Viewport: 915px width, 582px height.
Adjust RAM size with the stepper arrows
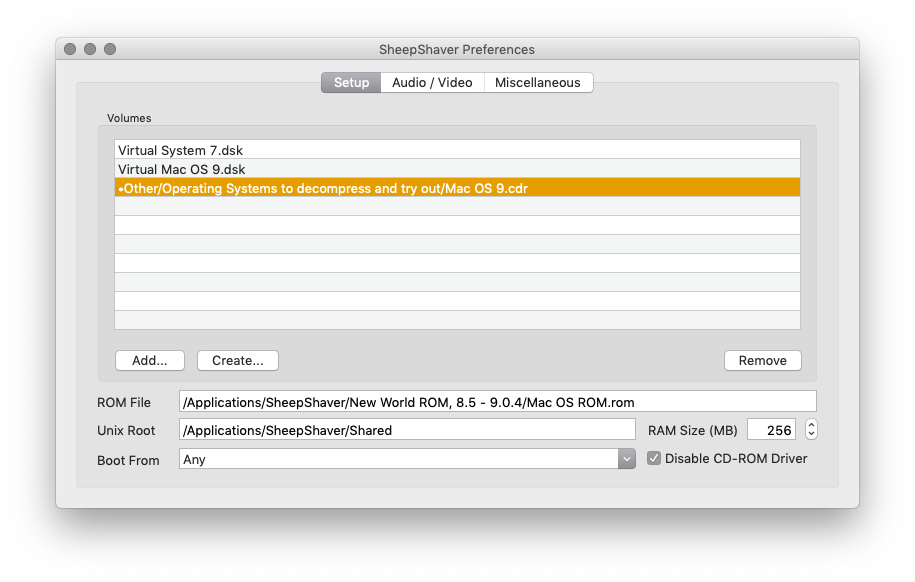[811, 430]
